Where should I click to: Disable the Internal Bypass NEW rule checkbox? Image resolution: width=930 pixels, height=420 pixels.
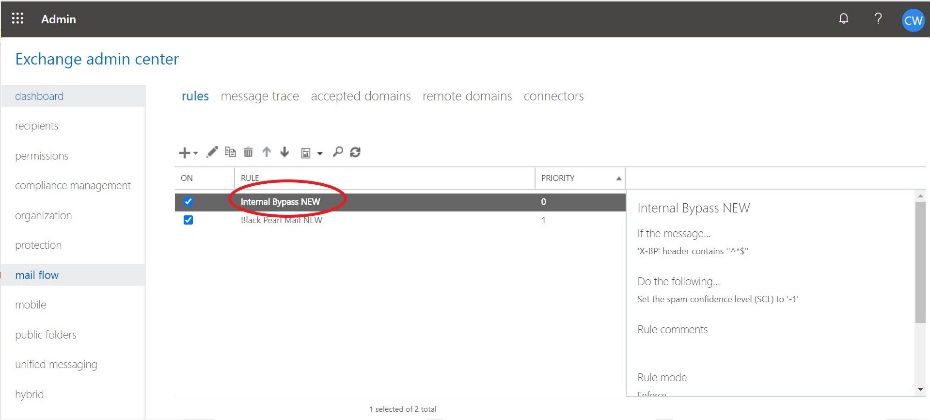pos(188,202)
